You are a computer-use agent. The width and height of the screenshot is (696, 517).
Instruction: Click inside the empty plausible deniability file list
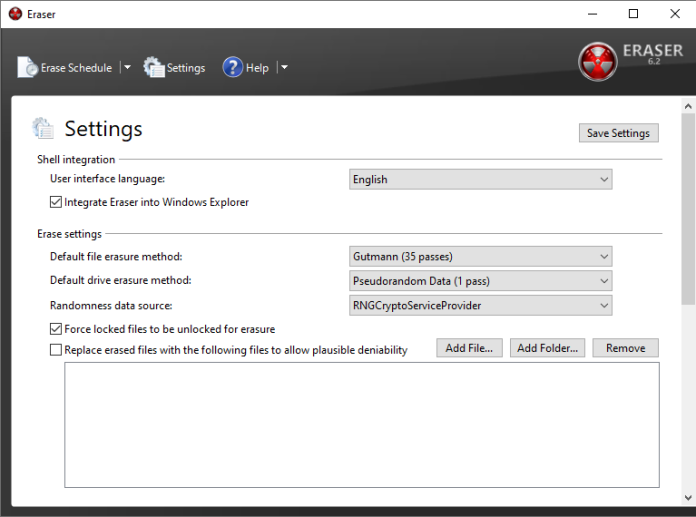point(362,425)
